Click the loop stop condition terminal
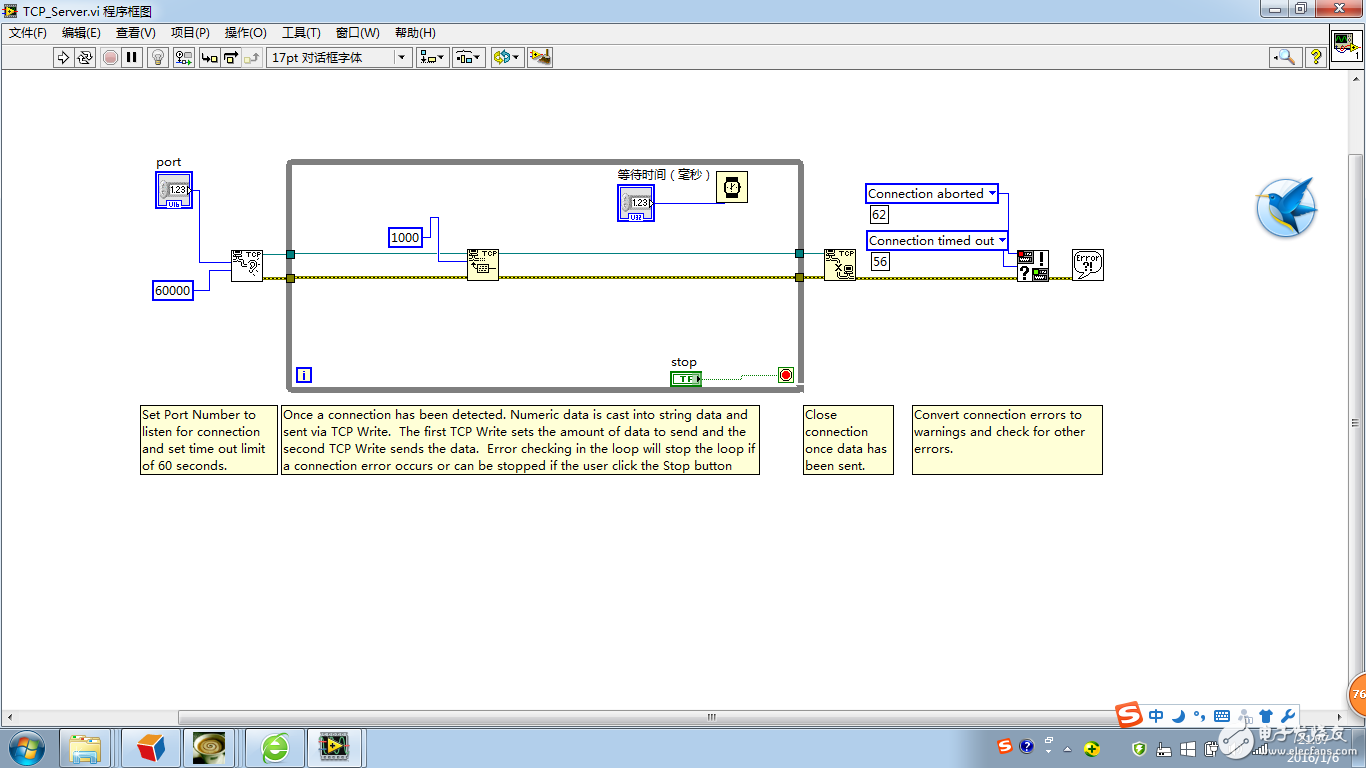 coord(786,375)
